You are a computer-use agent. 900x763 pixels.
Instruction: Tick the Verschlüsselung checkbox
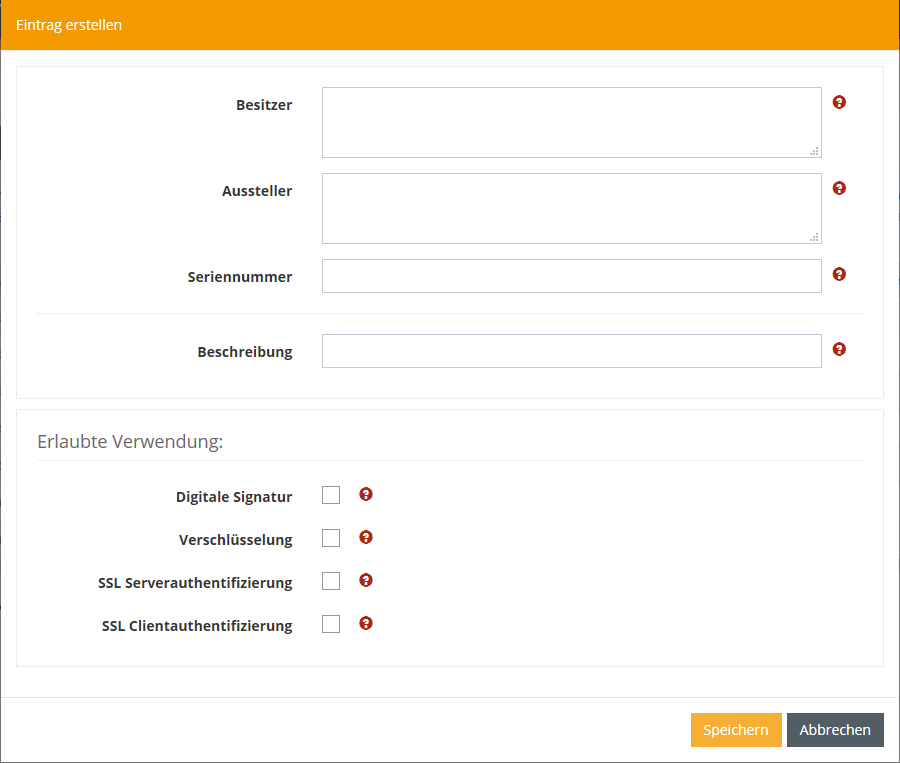click(x=331, y=538)
